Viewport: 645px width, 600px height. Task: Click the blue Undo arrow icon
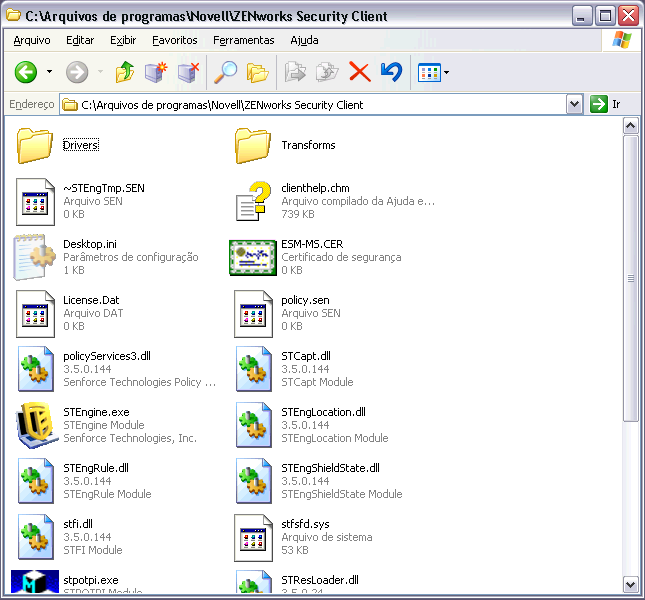coord(391,72)
